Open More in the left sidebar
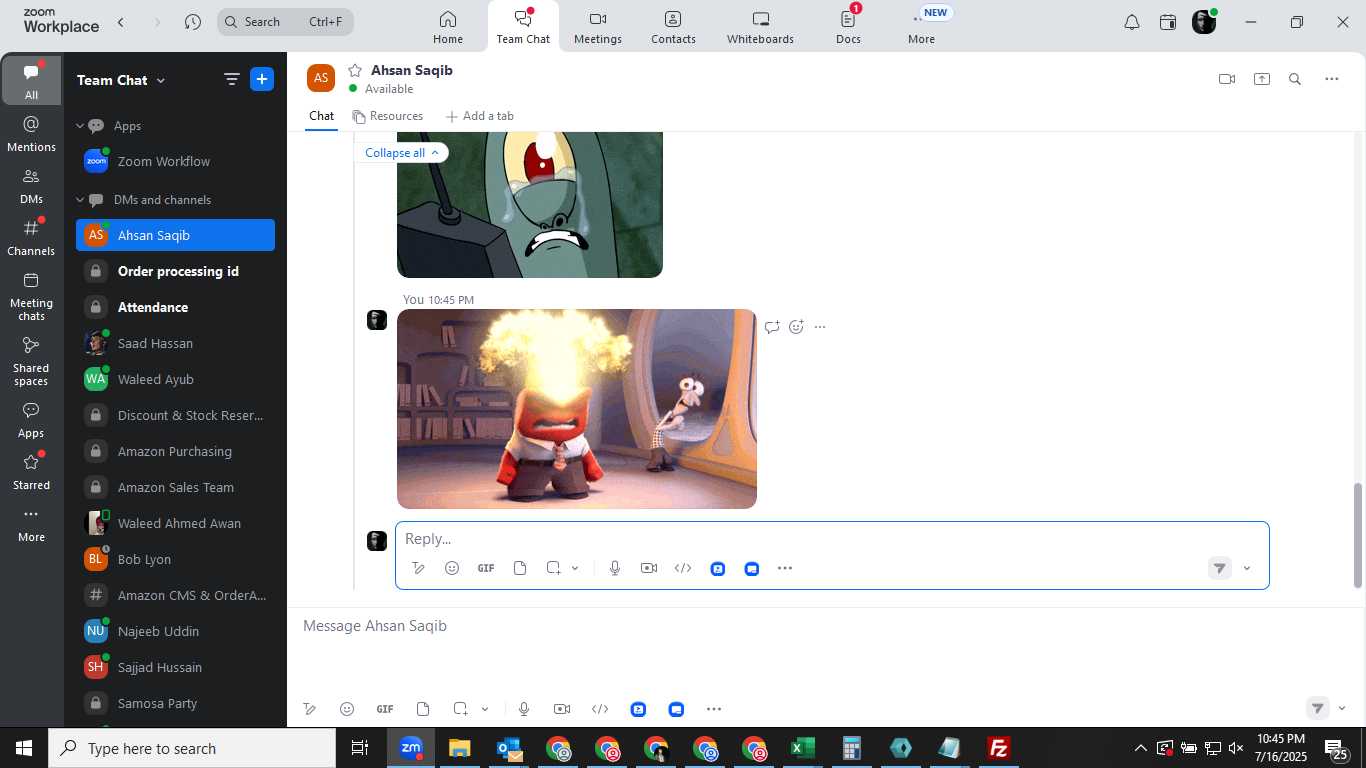Viewport: 1366px width, 768px height. (31, 524)
